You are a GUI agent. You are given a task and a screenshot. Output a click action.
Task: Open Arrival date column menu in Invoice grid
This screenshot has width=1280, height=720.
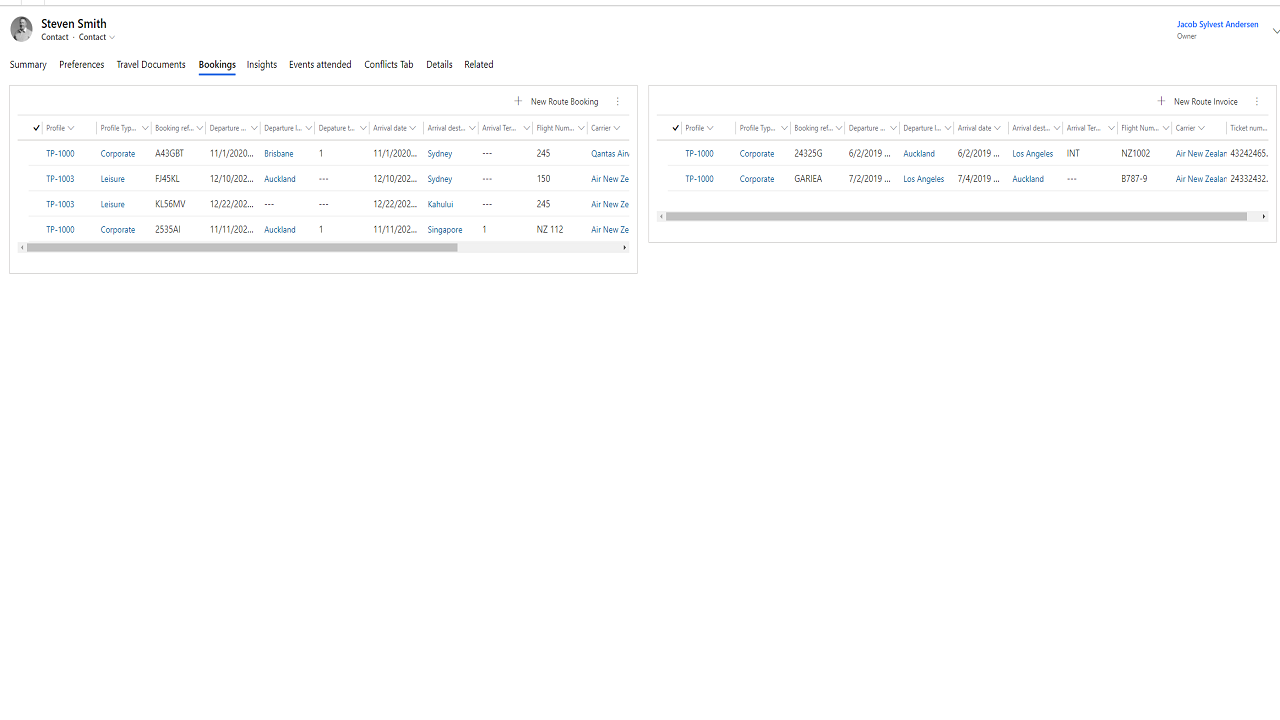[x=997, y=128]
